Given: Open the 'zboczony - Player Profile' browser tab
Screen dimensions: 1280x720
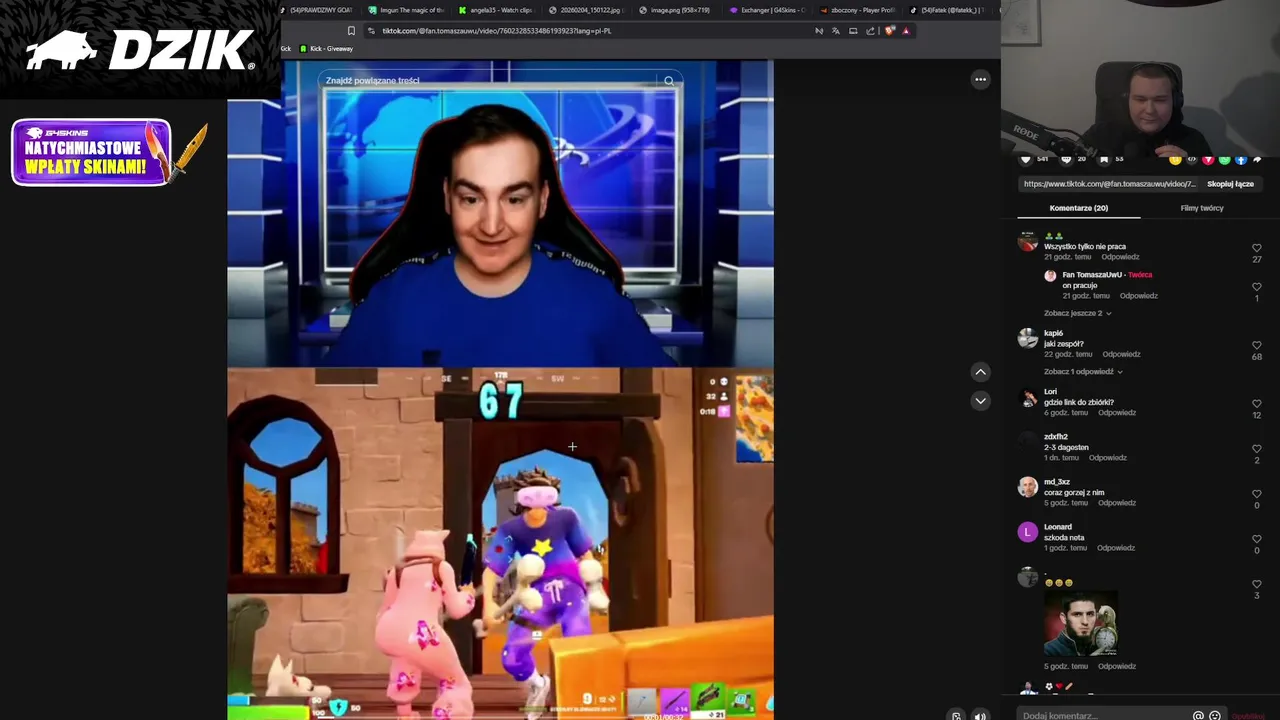Looking at the screenshot, I should click(x=857, y=10).
